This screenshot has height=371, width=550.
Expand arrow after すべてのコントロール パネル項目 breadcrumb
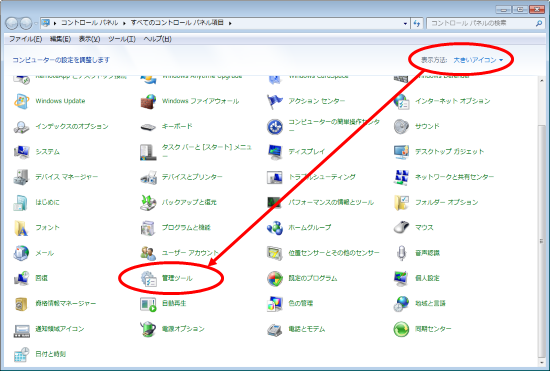pos(230,23)
